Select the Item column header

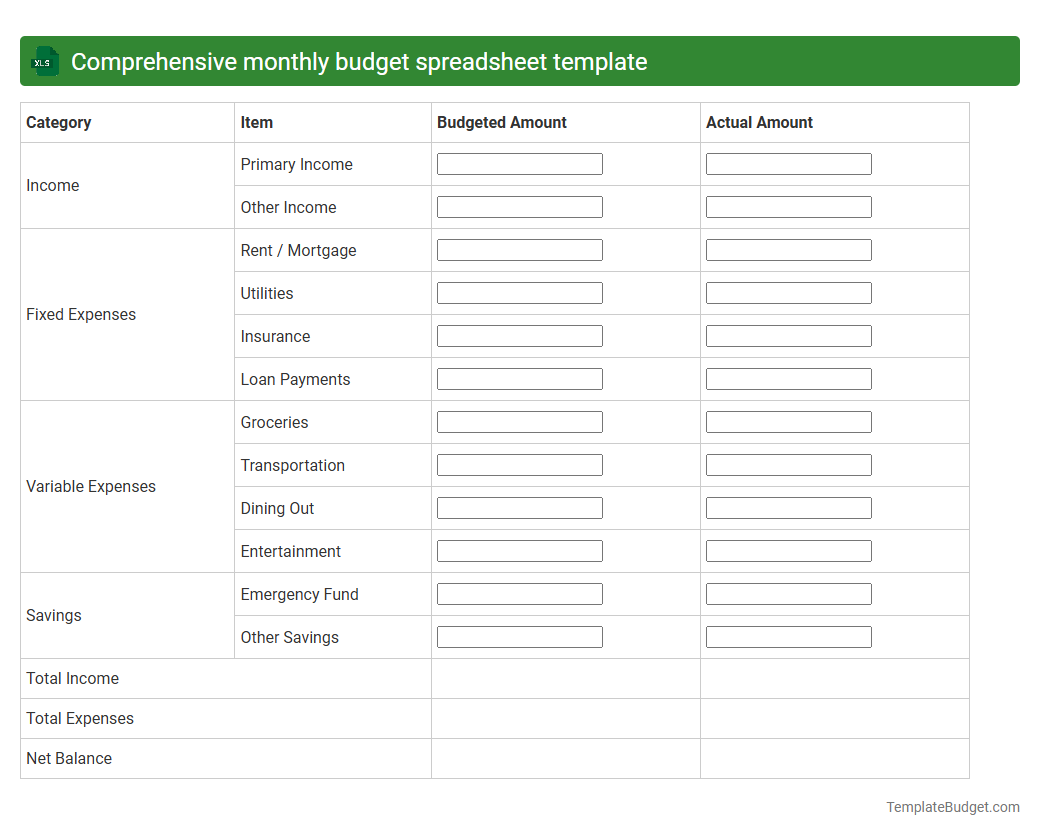pos(257,122)
